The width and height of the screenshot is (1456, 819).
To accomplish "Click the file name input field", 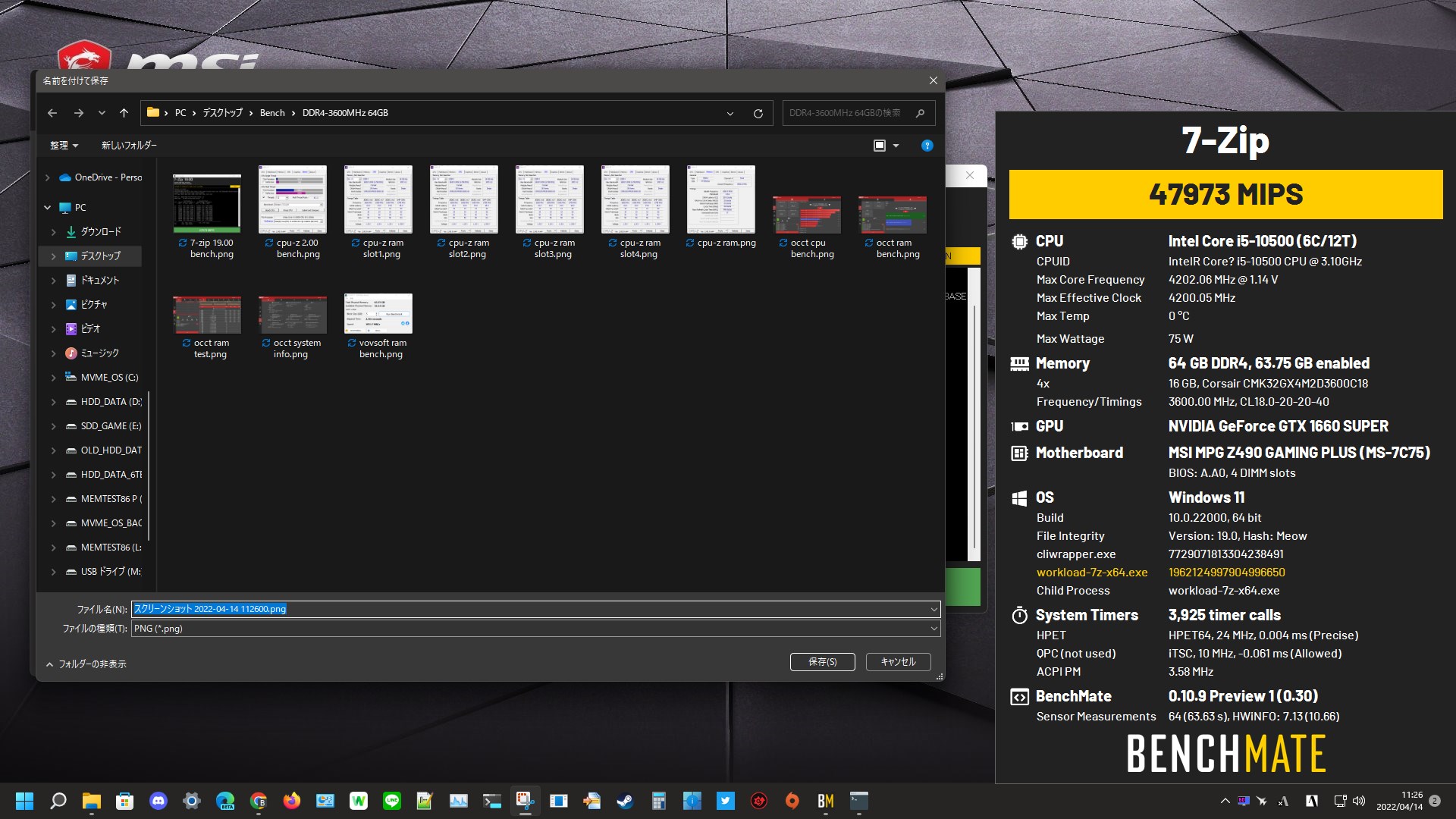I will [x=529, y=609].
